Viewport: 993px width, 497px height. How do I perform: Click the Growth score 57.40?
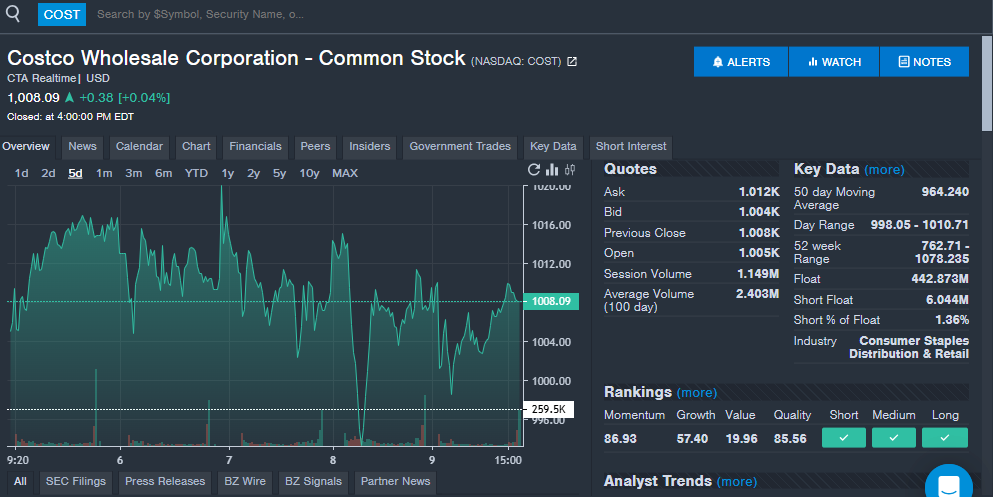[692, 438]
